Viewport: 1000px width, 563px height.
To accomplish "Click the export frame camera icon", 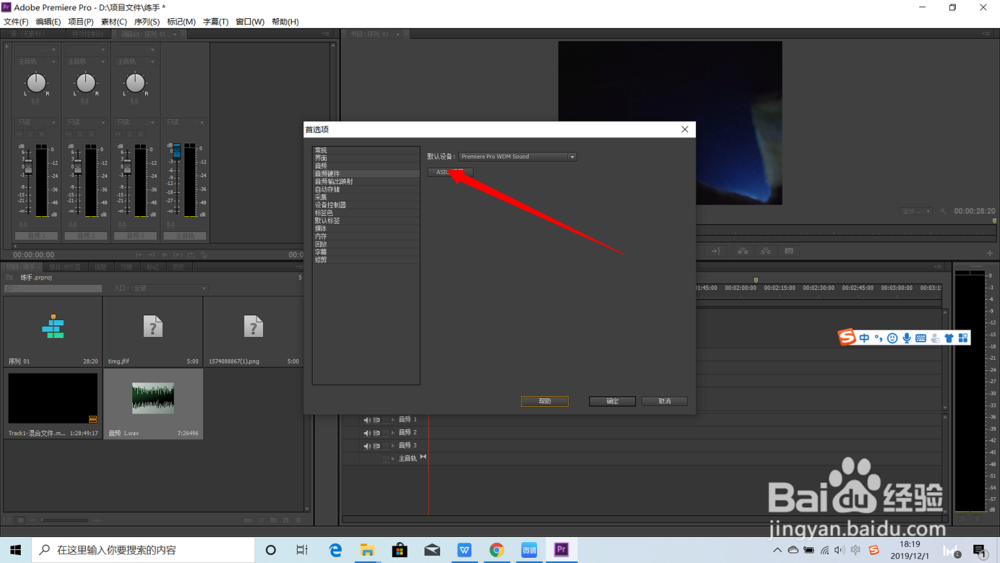I will point(789,251).
